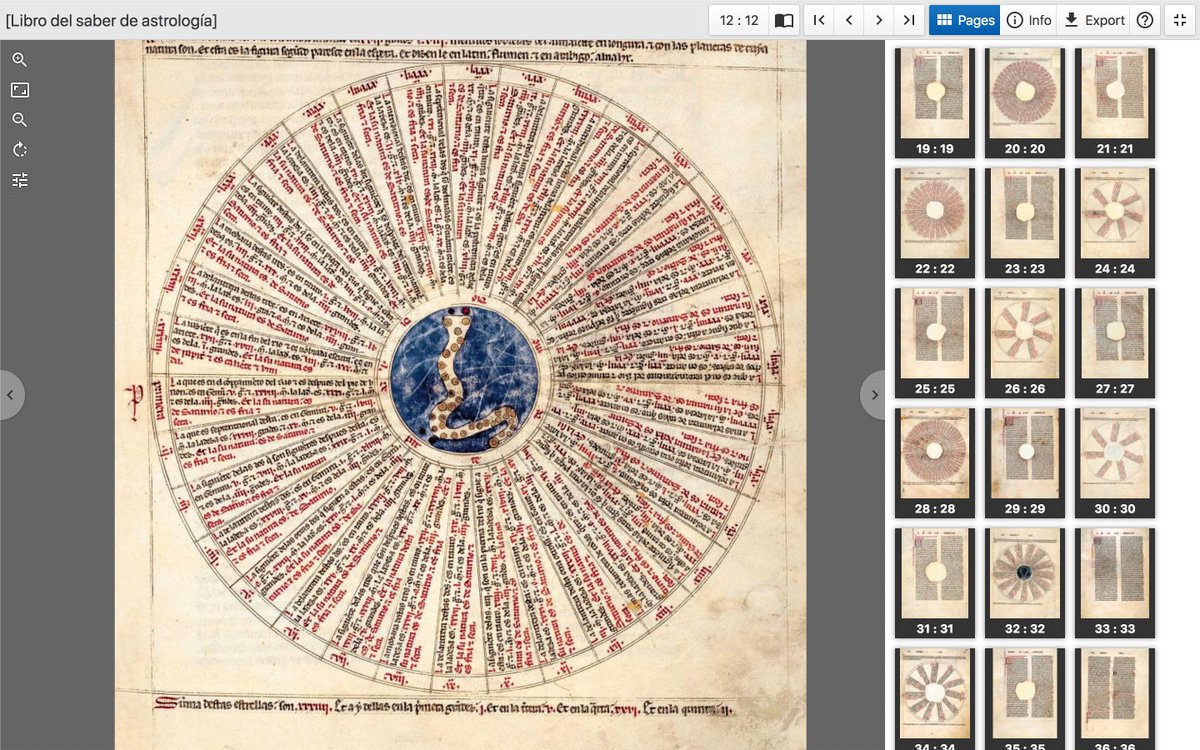The height and width of the screenshot is (750, 1200).
Task: Go to previous page in toolbar
Action: pyautogui.click(x=849, y=20)
